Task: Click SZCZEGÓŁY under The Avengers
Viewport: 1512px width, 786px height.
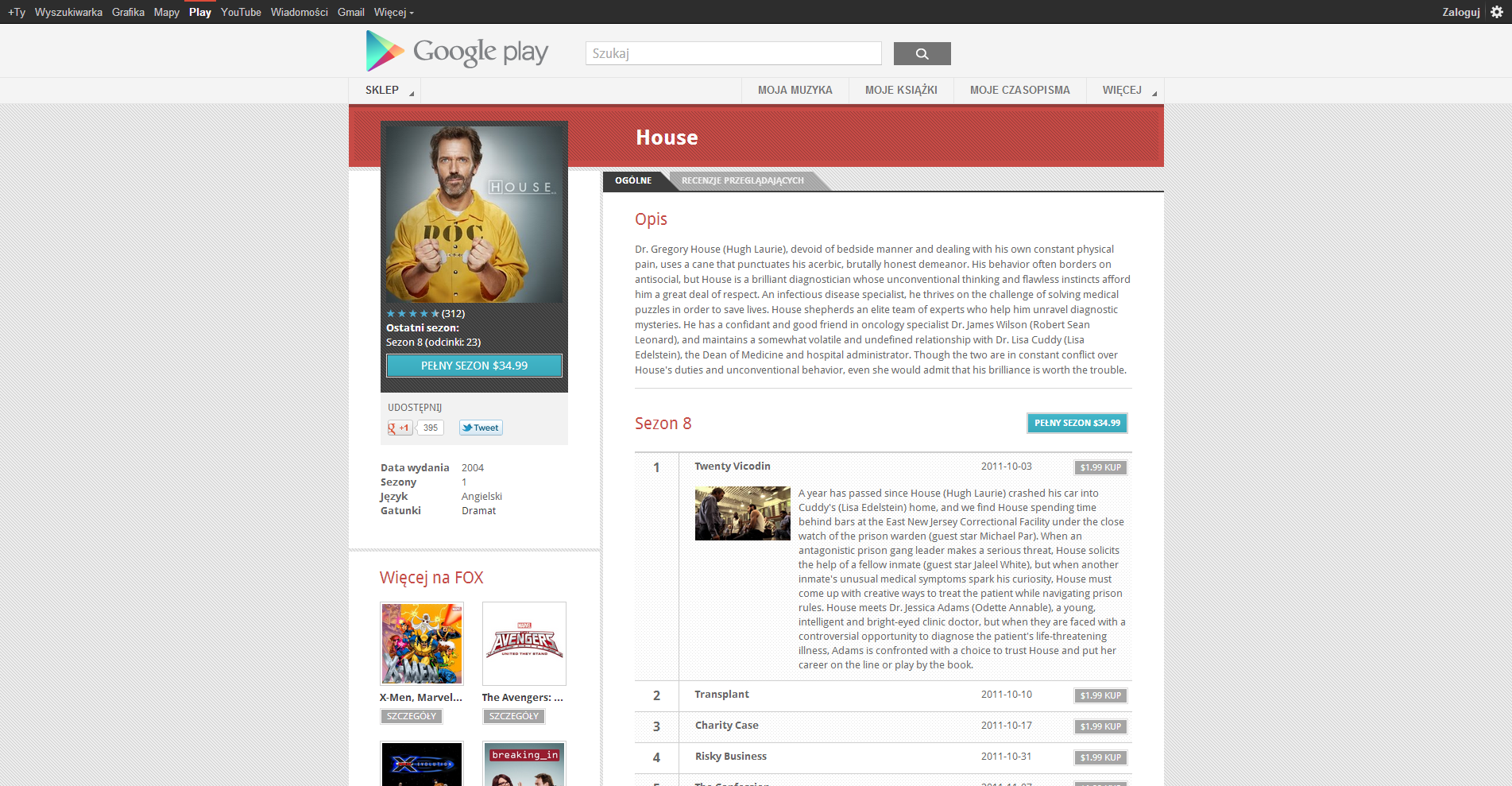Action: (x=514, y=716)
